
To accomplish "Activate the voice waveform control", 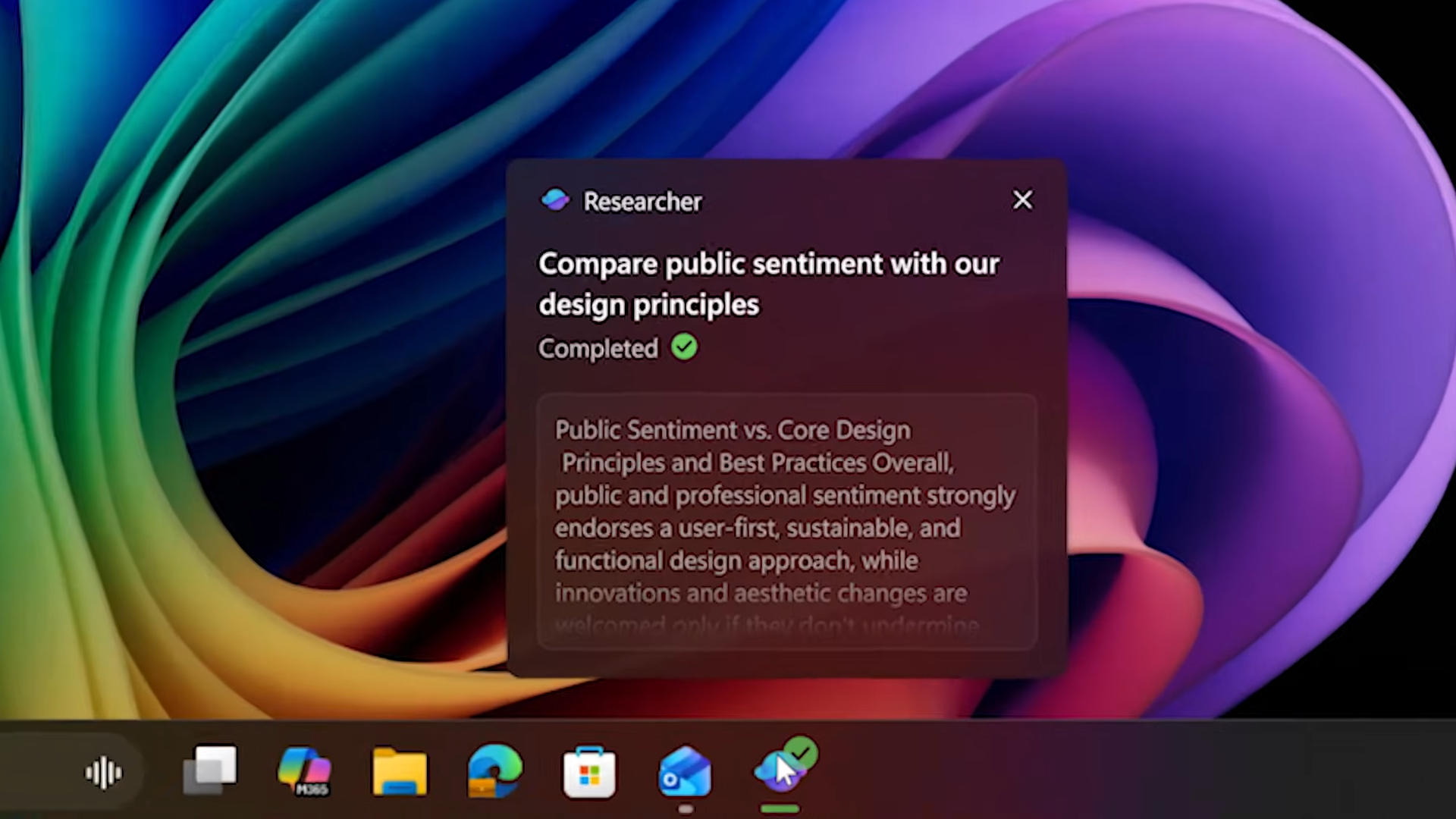I will (104, 771).
